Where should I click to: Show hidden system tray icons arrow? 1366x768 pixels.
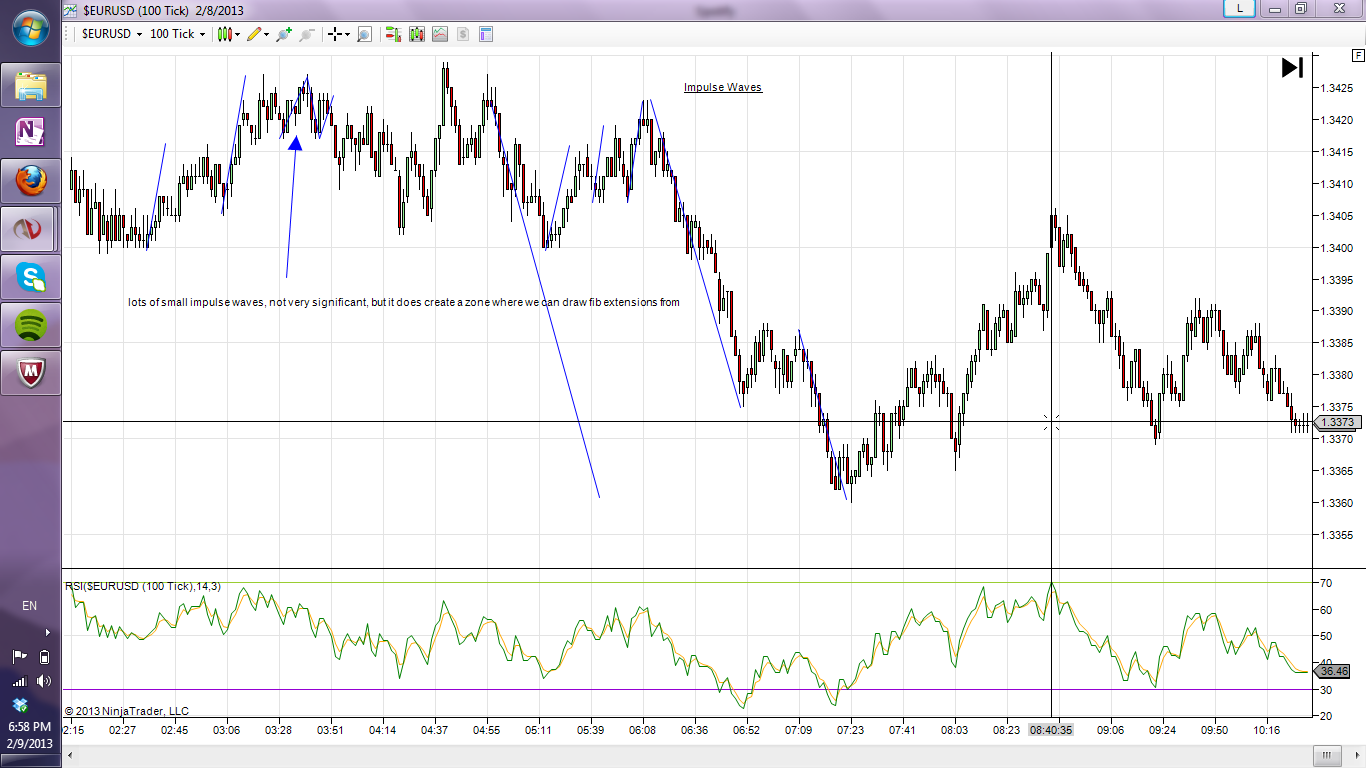click(x=47, y=632)
